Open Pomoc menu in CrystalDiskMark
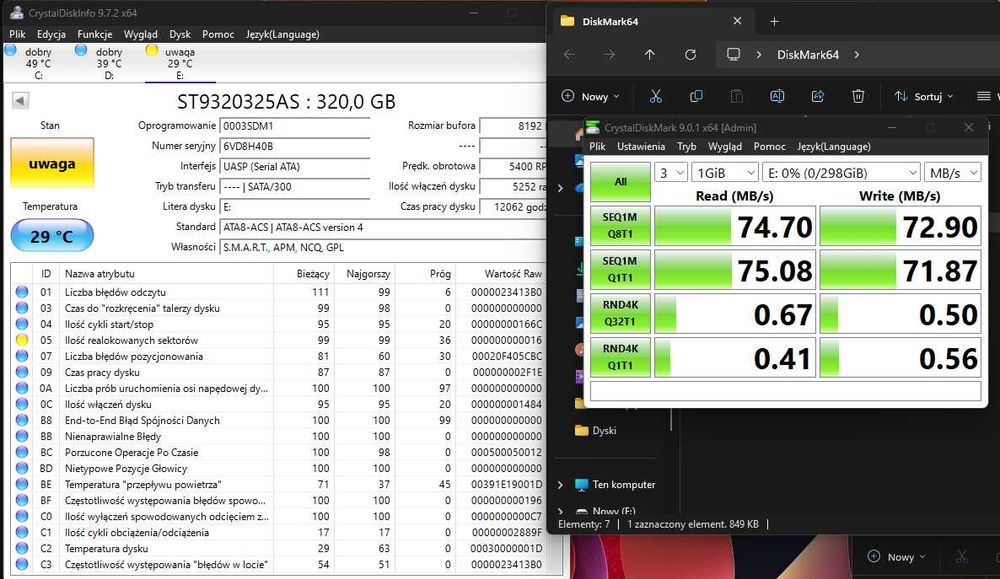This screenshot has width=1000, height=579. [769, 147]
